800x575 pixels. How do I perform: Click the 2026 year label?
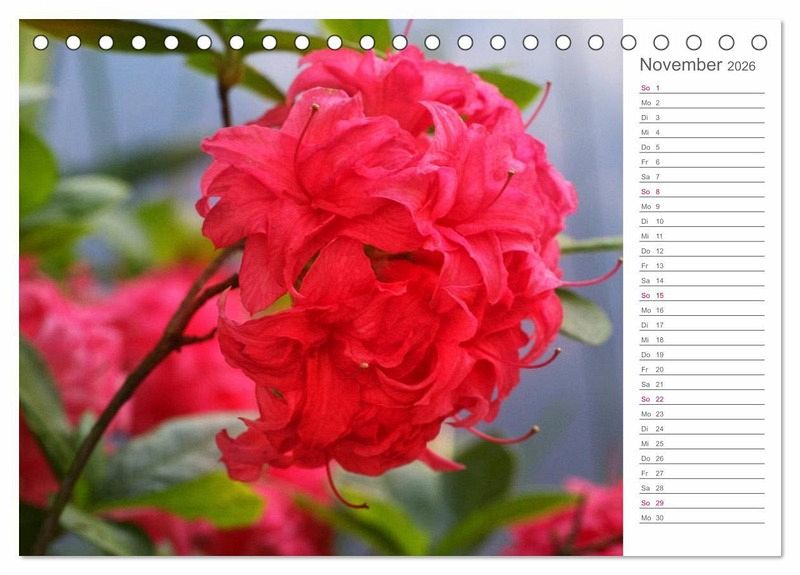(741, 66)
